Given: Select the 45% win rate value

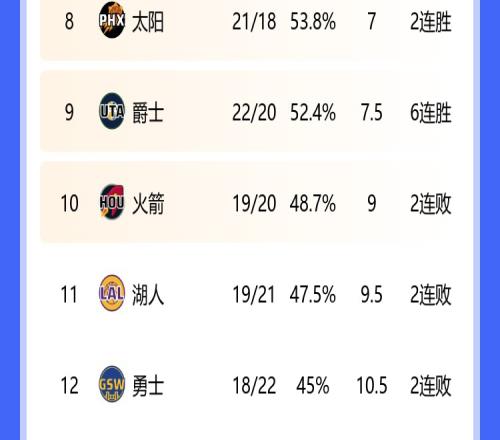Looking at the screenshot, I should [313, 386].
